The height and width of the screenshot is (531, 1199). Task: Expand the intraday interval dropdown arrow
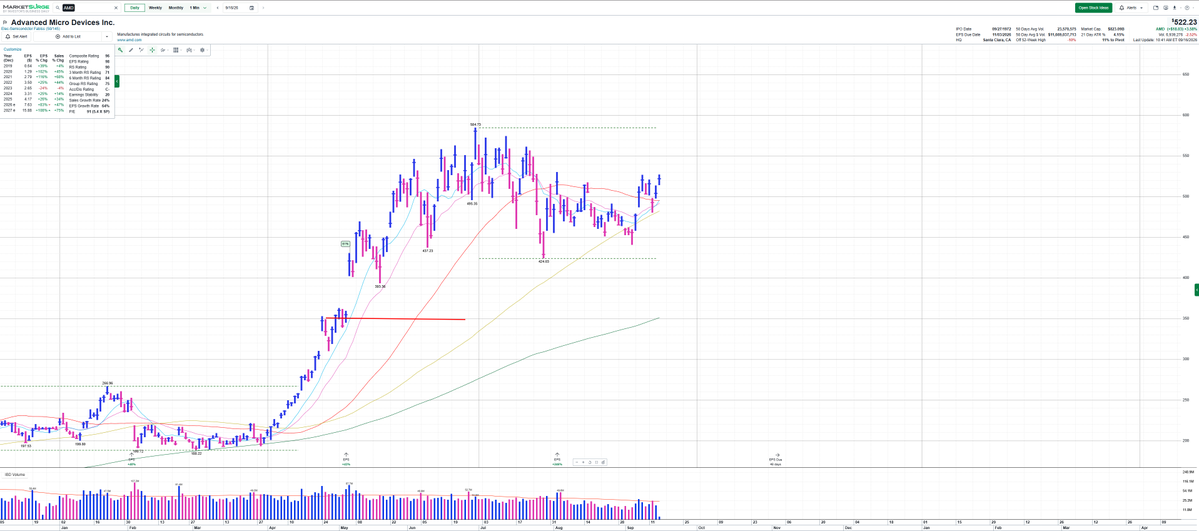click(x=205, y=8)
